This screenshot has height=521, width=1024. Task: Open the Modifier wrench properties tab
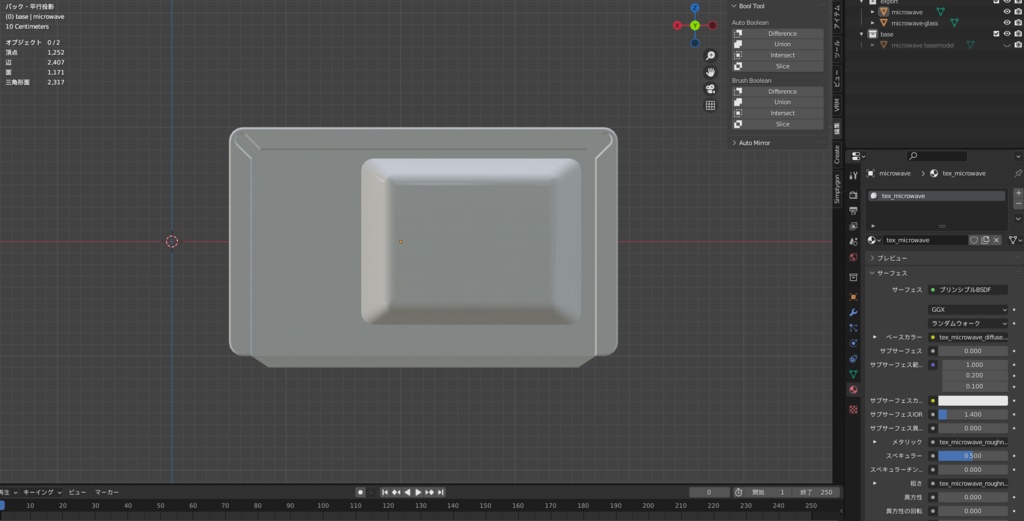pos(853,313)
